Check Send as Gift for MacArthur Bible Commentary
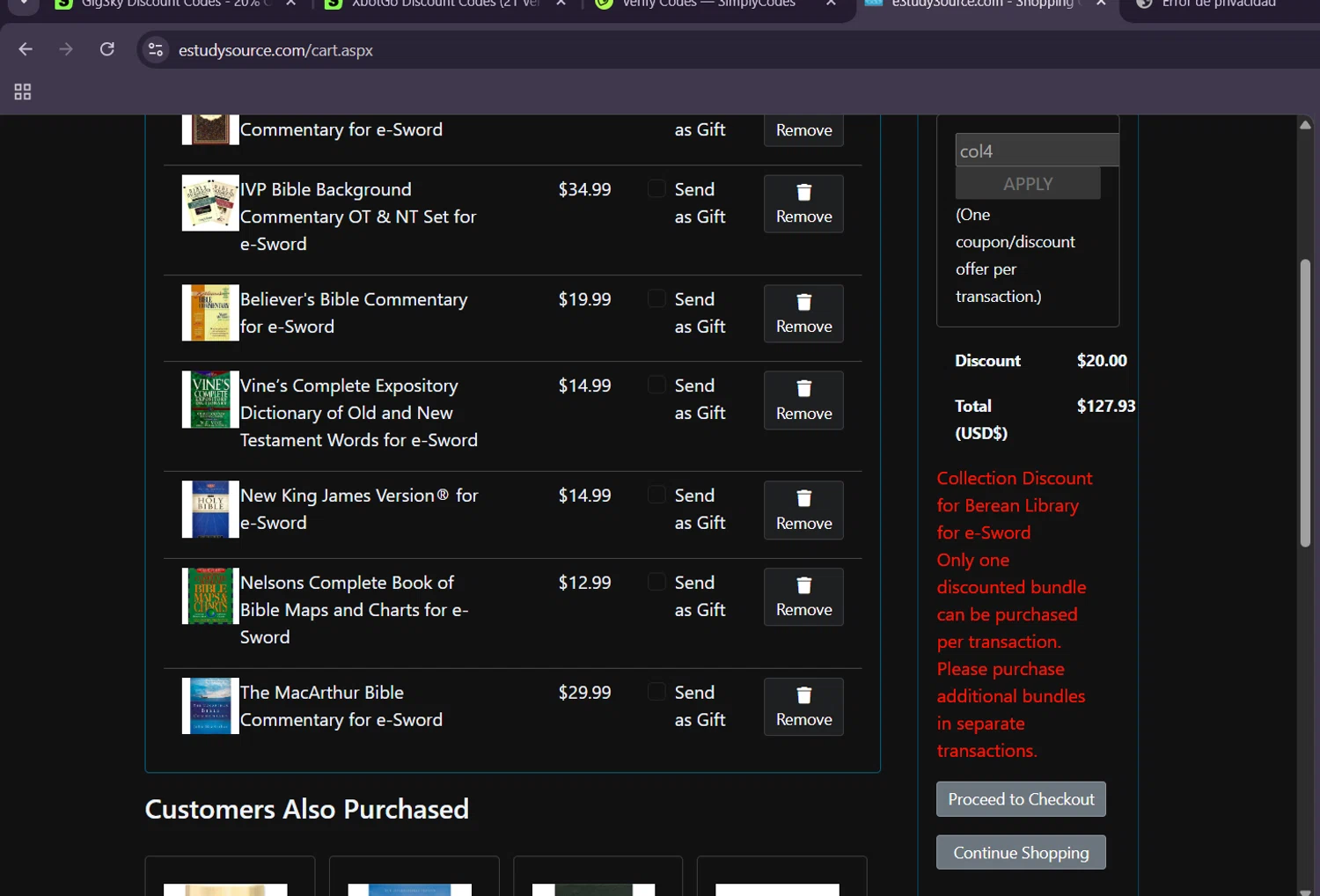This screenshot has height=896, width=1320. 656,692
